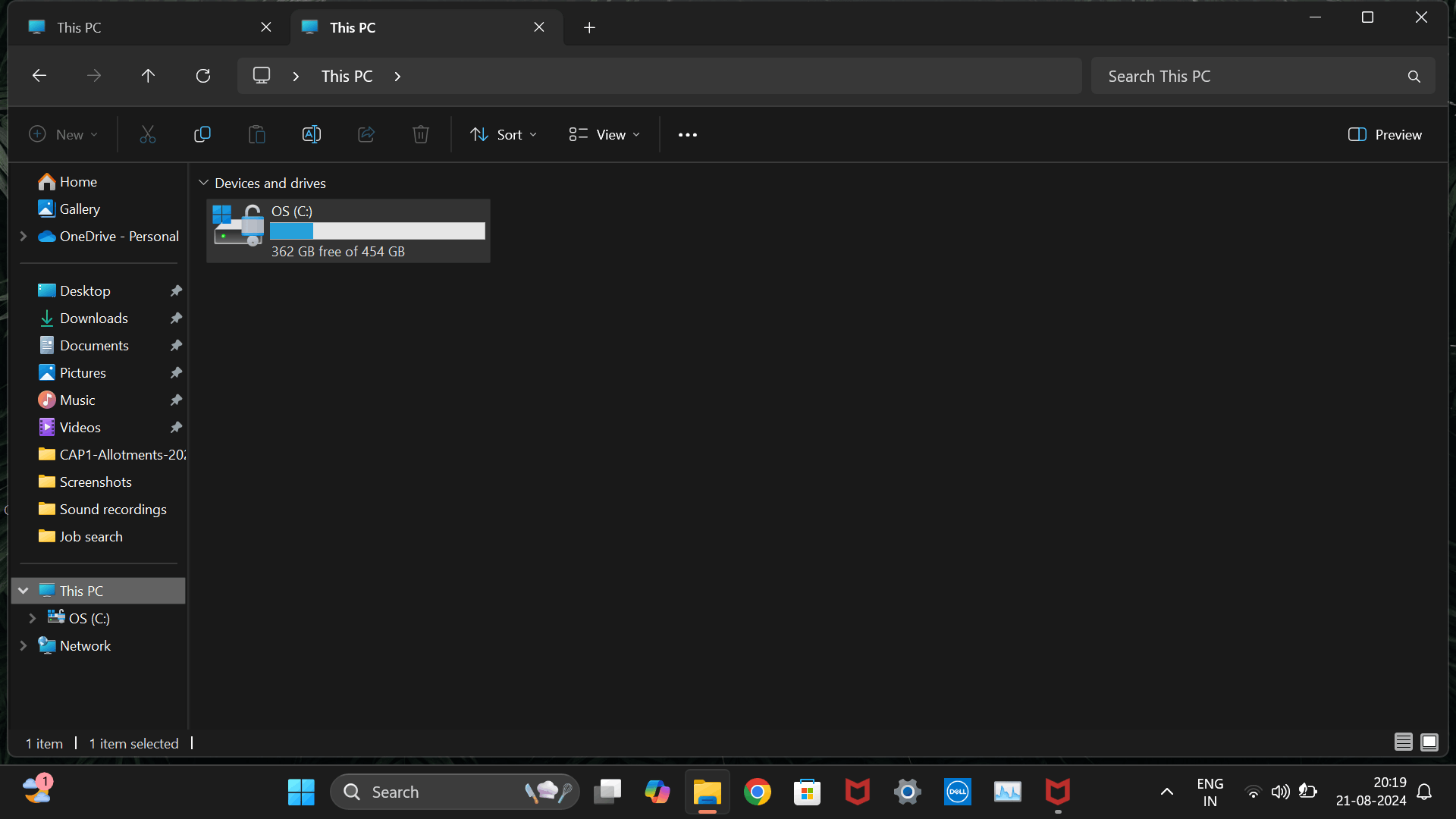
Task: Open the View dropdown button
Action: click(604, 135)
